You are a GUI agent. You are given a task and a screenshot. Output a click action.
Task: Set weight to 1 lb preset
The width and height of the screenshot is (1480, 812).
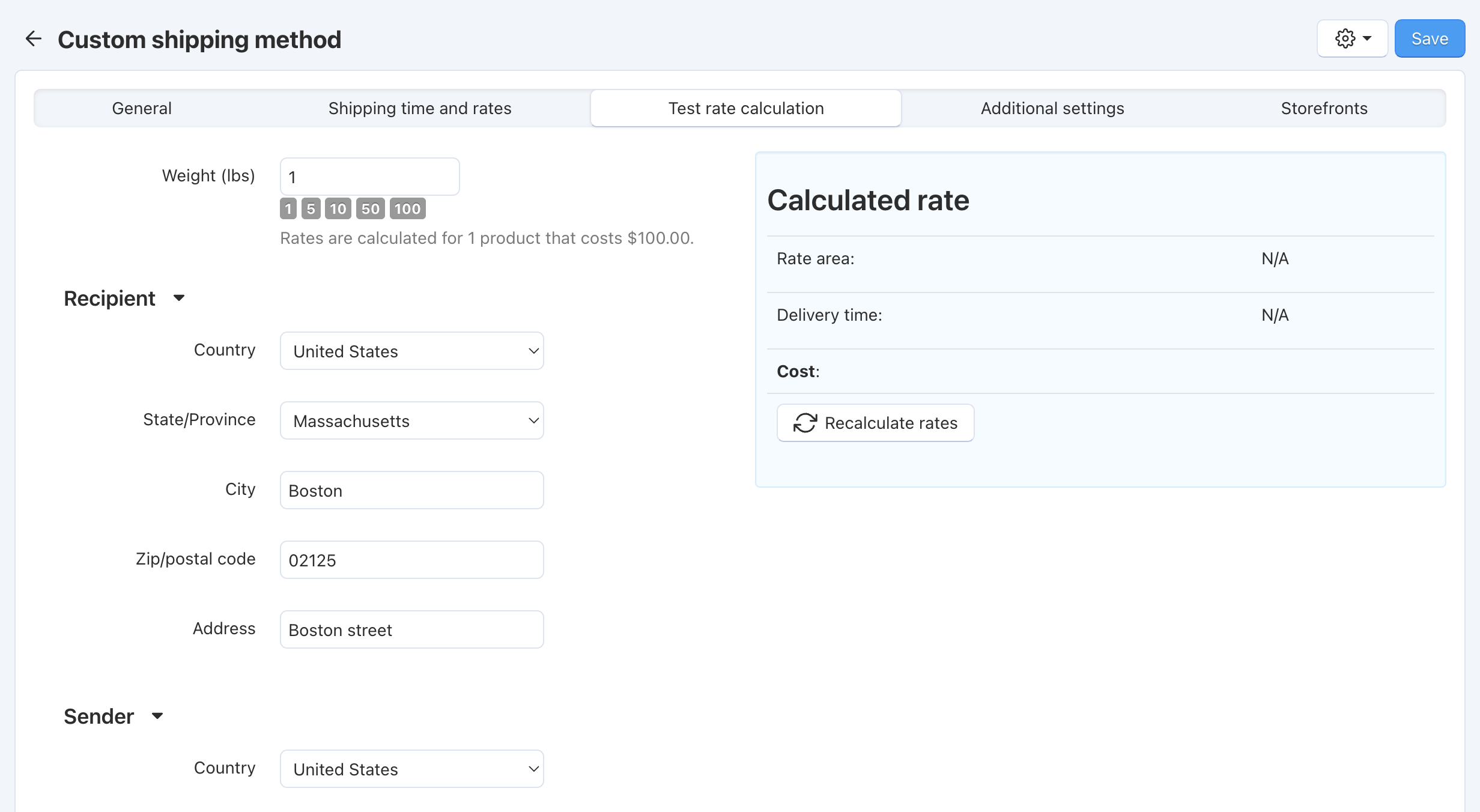pos(288,208)
